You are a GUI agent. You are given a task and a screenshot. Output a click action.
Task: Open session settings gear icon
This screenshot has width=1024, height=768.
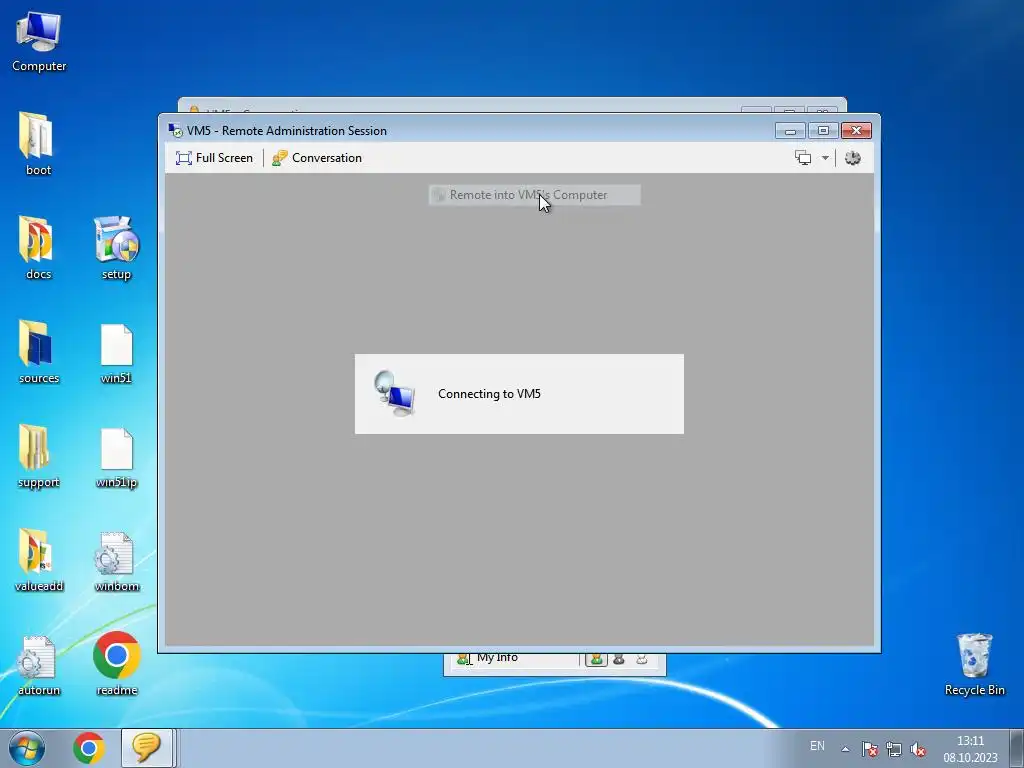click(852, 158)
